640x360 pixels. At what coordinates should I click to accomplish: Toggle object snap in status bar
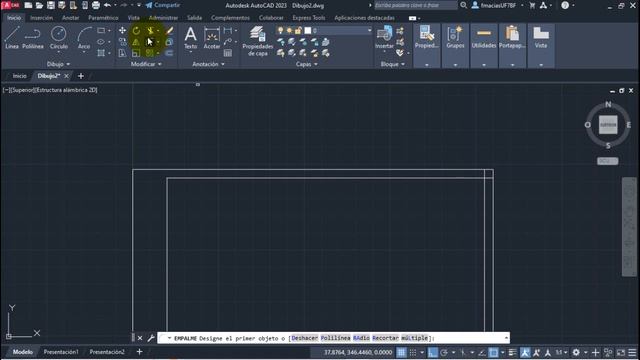pyautogui.click(x=493, y=352)
